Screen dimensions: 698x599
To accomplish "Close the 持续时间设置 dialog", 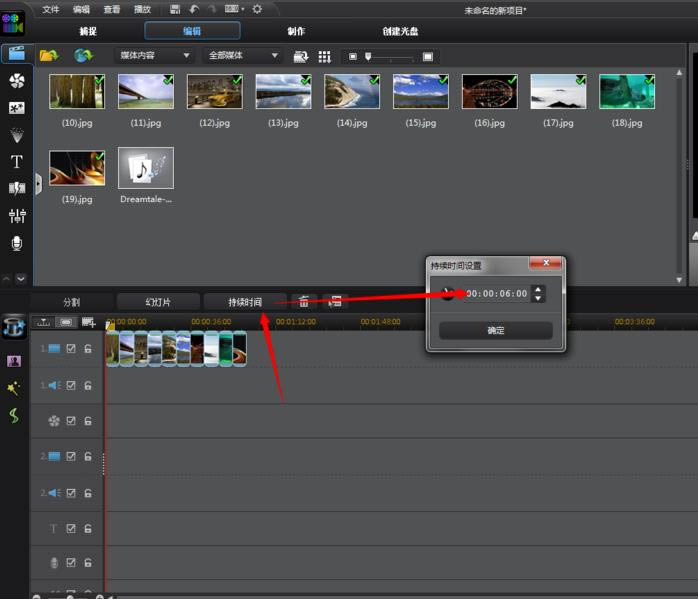I will [x=546, y=263].
